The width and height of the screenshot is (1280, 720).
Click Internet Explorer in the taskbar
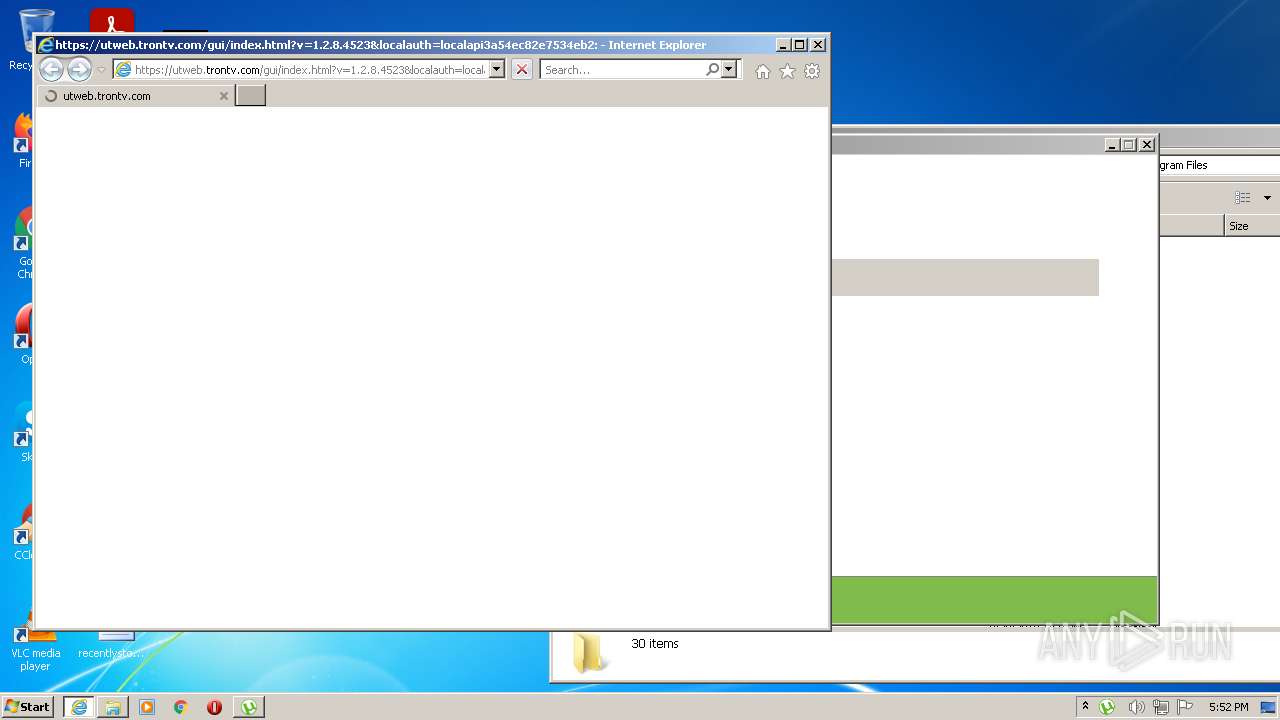pyautogui.click(x=79, y=707)
